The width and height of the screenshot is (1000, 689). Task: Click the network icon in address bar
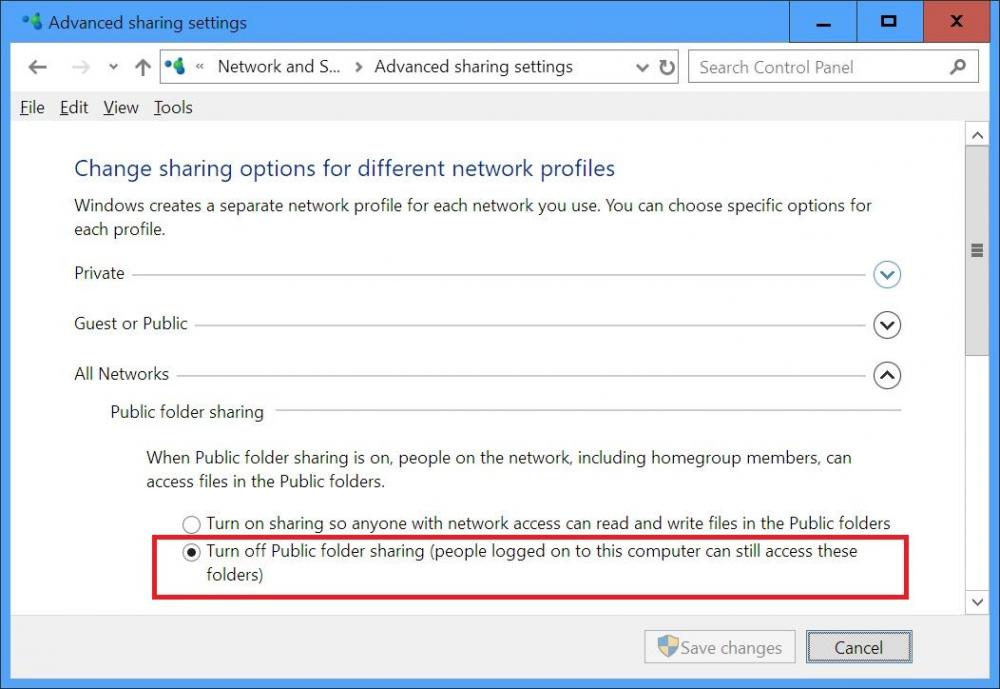click(x=175, y=66)
